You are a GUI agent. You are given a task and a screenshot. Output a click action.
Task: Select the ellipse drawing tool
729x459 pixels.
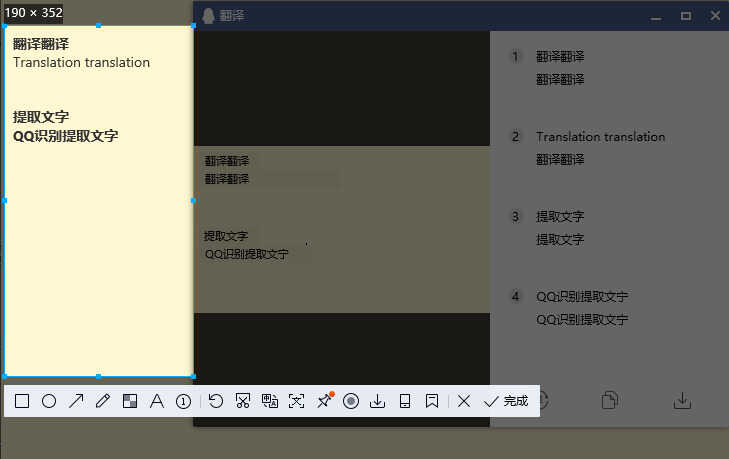point(49,401)
